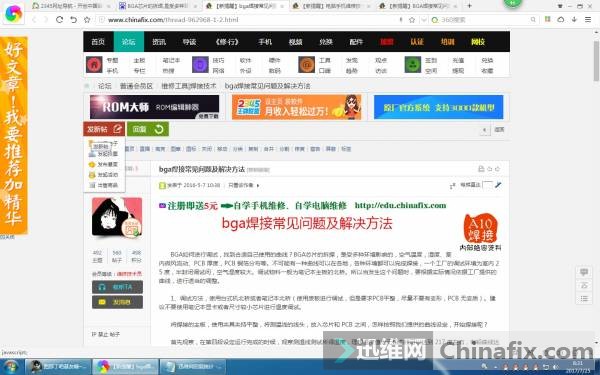Click the red home category icon
Viewport: 600px width, 375px height.
click(94, 65)
